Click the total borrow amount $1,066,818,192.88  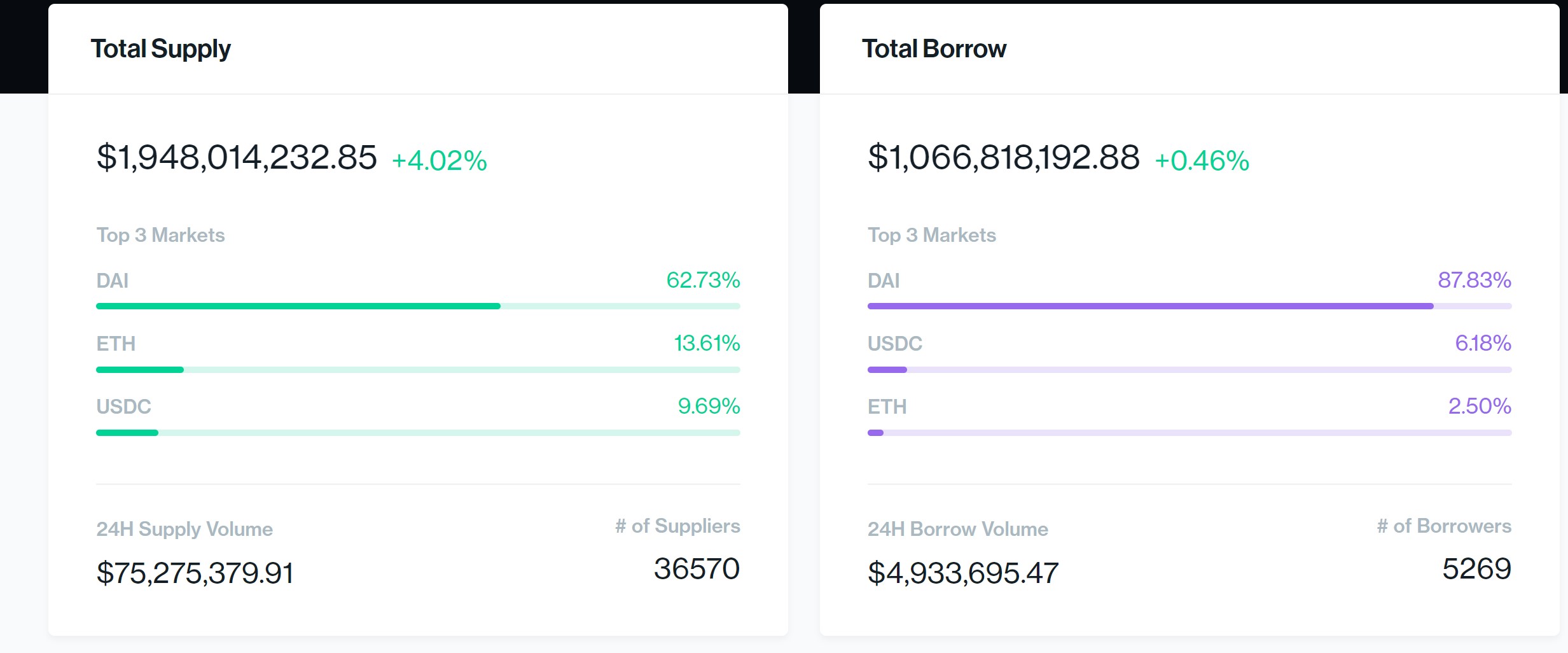[x=1003, y=157]
